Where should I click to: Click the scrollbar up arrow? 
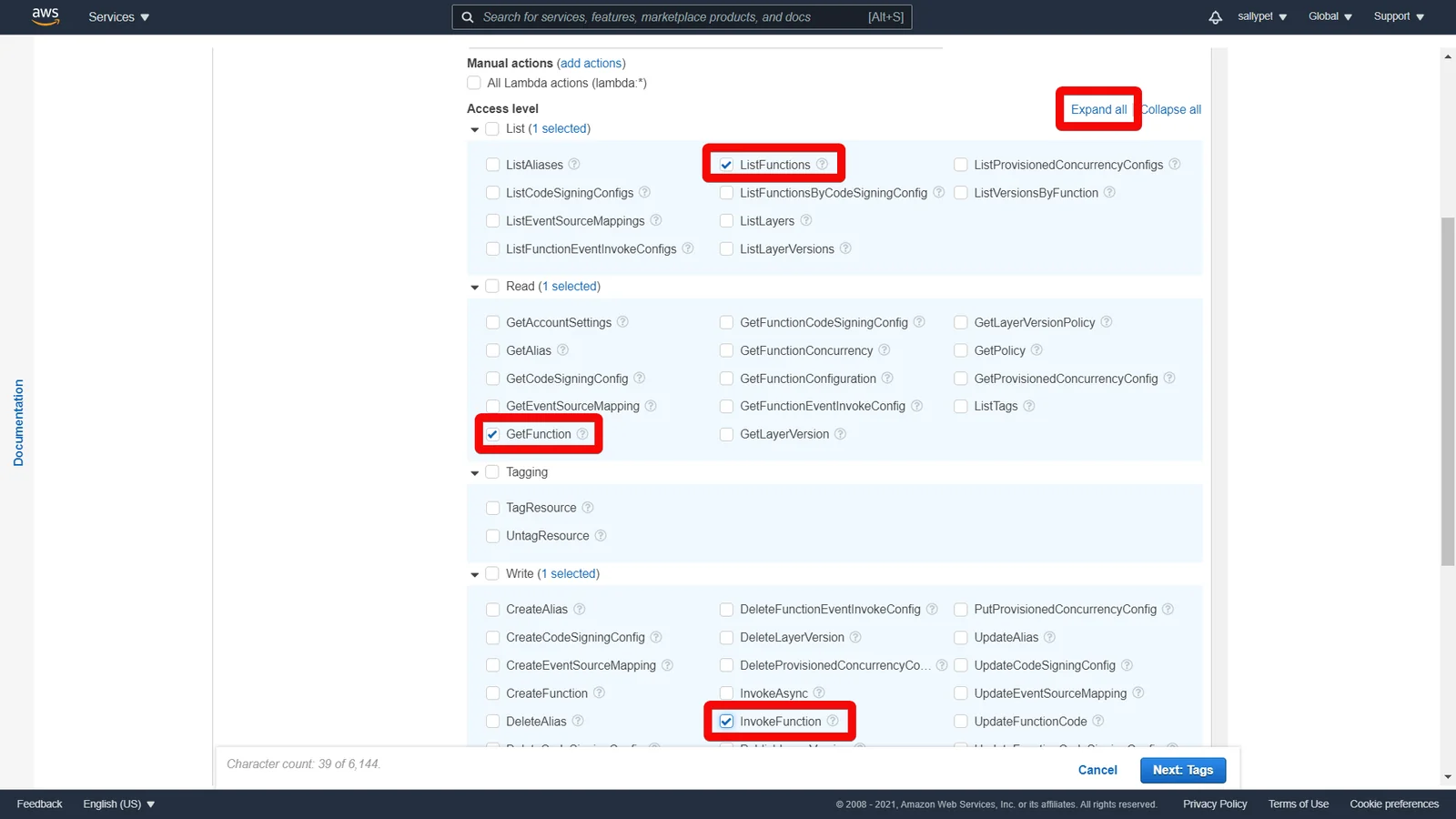(x=1448, y=56)
